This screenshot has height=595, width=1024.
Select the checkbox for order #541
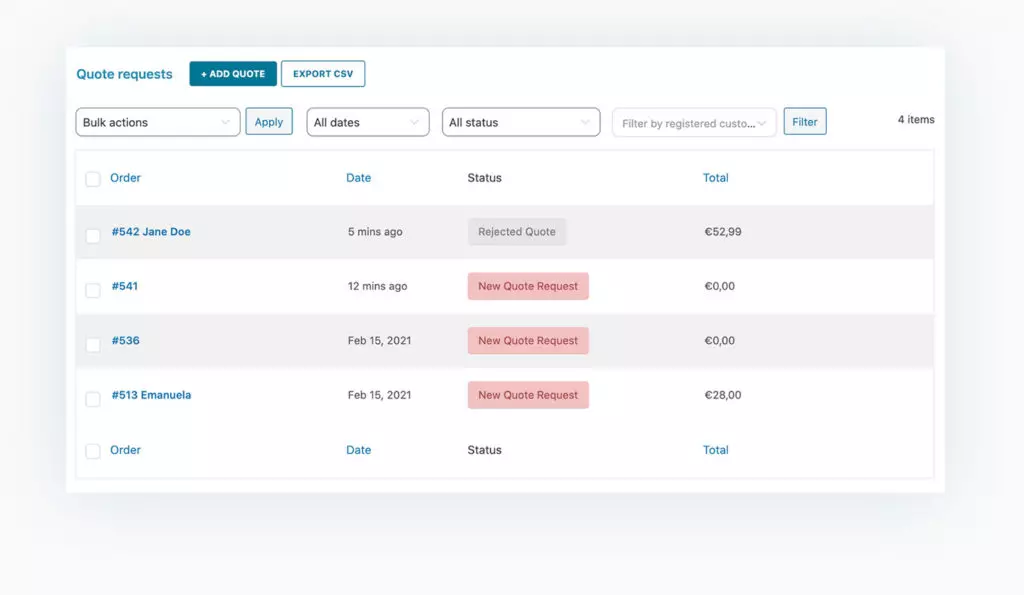coord(93,290)
